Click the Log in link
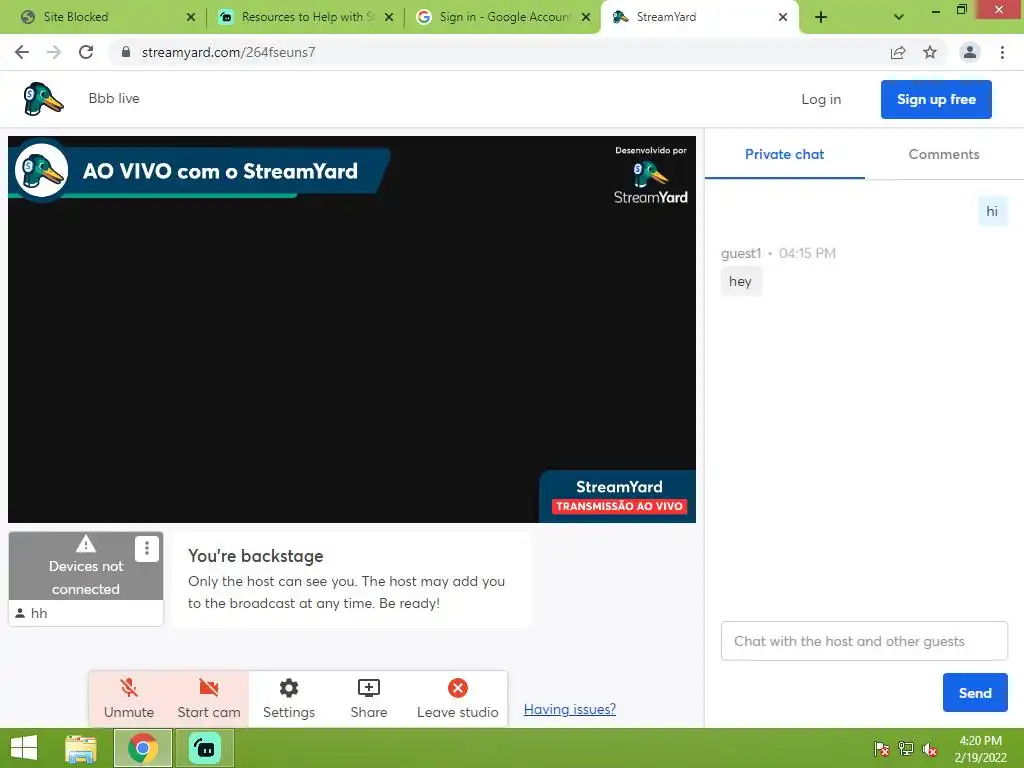 click(821, 99)
